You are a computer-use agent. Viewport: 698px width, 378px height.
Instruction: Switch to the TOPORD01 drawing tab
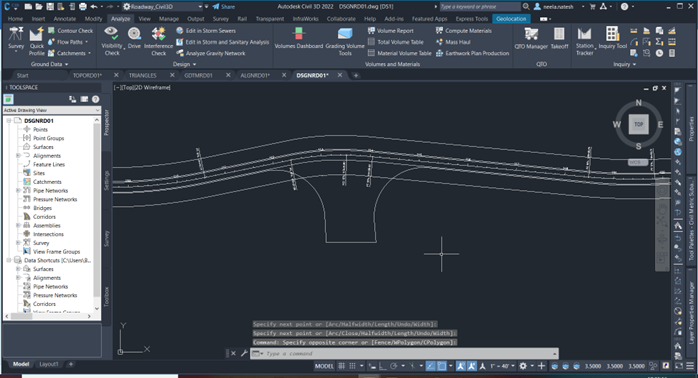[87, 75]
